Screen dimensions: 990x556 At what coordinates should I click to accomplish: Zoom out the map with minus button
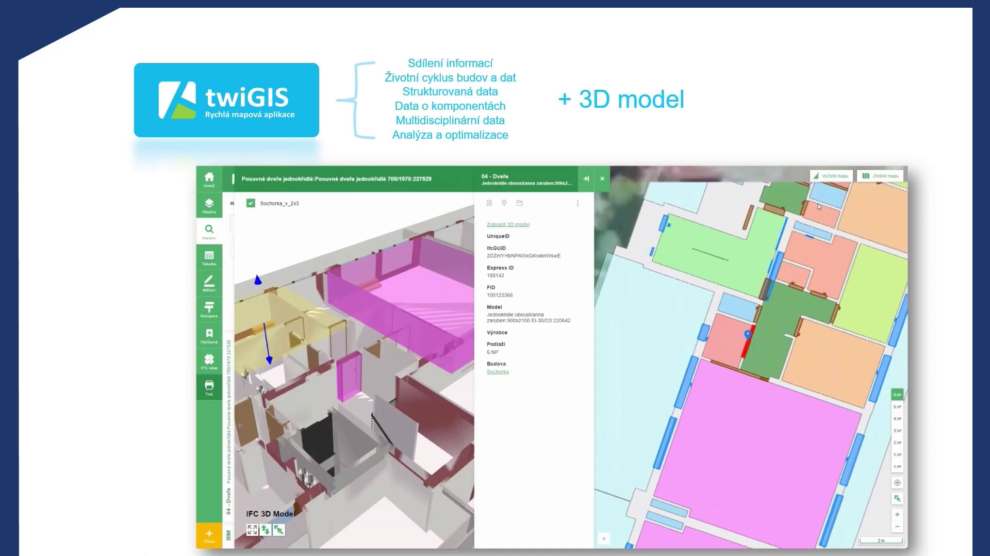pos(897,527)
